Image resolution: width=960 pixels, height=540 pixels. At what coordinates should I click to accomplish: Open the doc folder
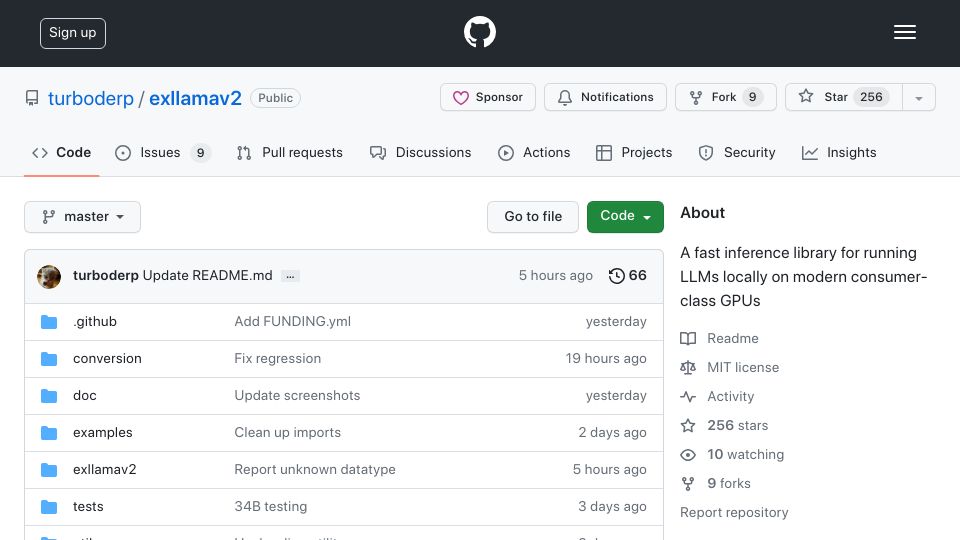84,396
